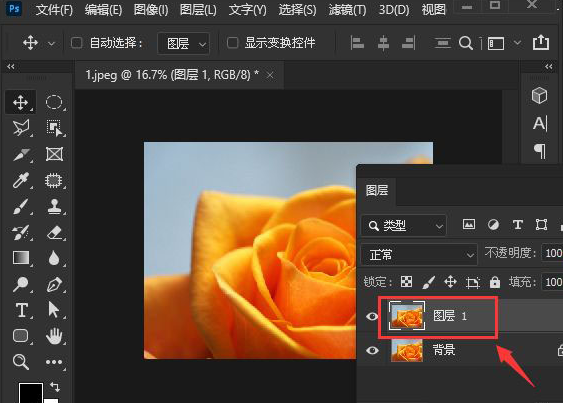Screen dimensions: 563x403
Task: Select the Brush tool
Action: pos(20,207)
